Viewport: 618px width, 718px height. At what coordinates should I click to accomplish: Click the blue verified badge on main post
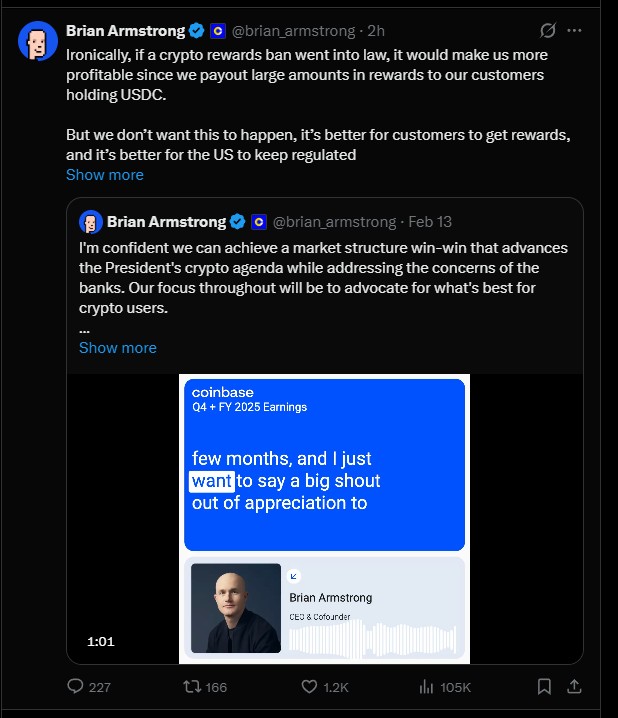197,31
